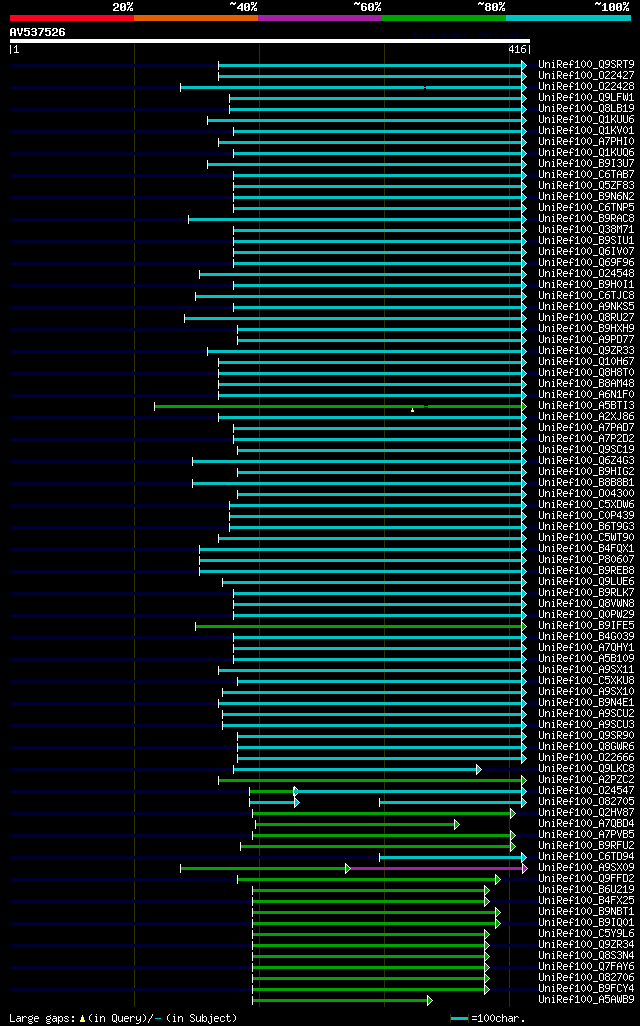The width and height of the screenshot is (640, 1026).
Task: Click green alignment bar of UniRef100_A7QBD4
Action: tap(357, 824)
